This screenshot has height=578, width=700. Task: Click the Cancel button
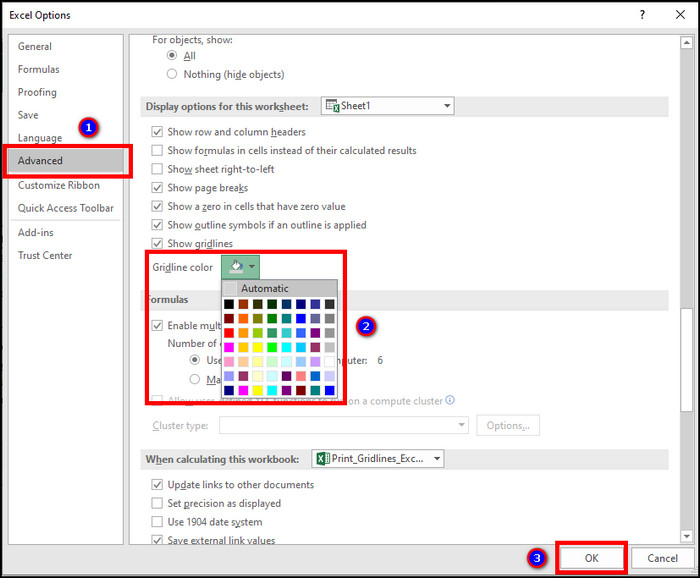tap(662, 558)
